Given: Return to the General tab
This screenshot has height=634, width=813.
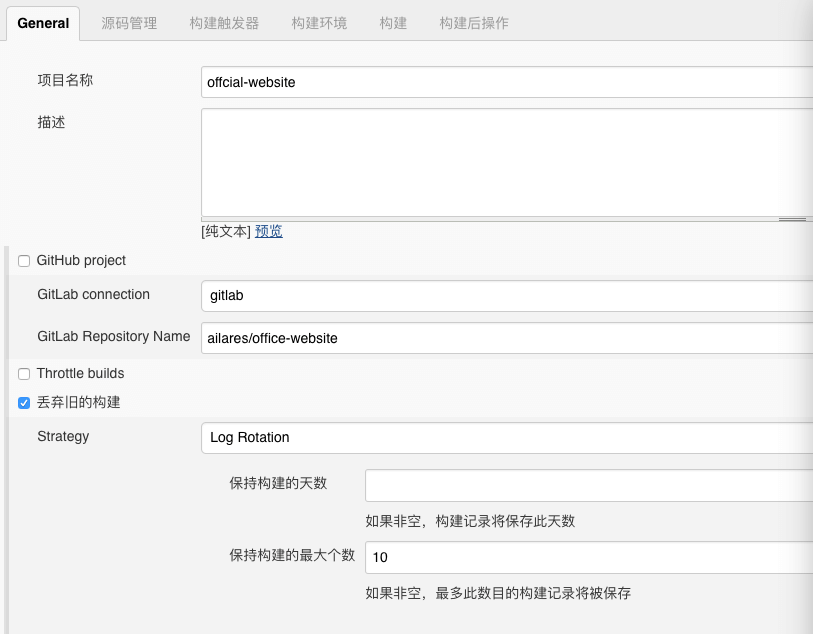Looking at the screenshot, I should pyautogui.click(x=42, y=23).
